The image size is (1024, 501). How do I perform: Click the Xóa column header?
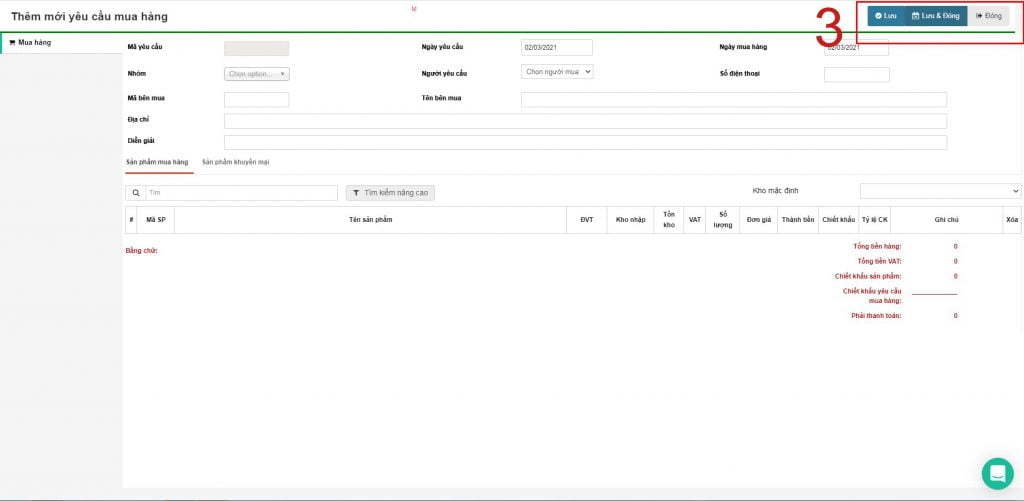click(1012, 220)
